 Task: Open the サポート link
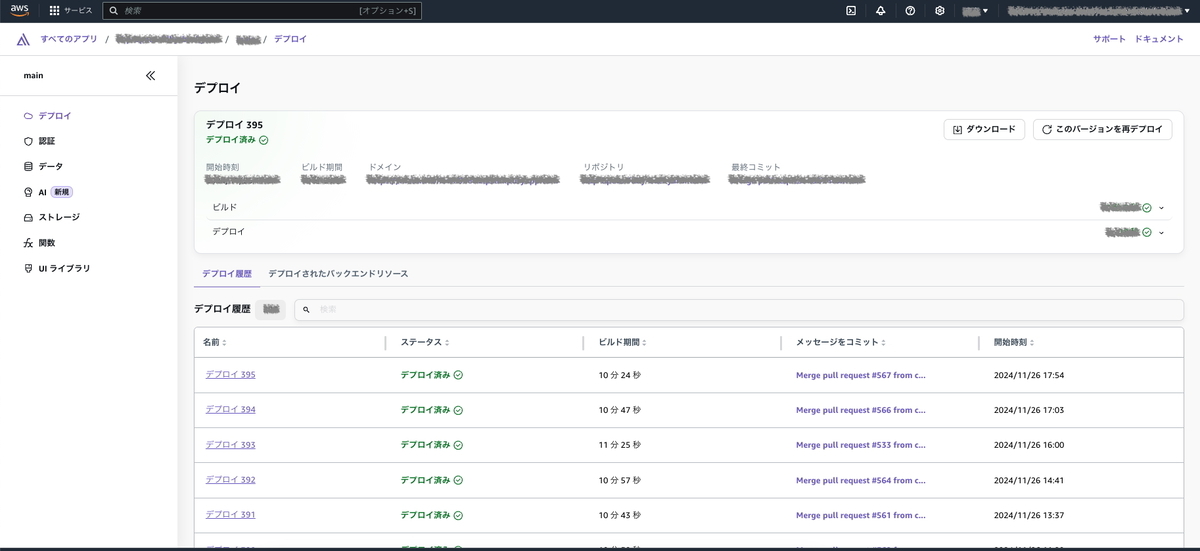click(x=1109, y=39)
